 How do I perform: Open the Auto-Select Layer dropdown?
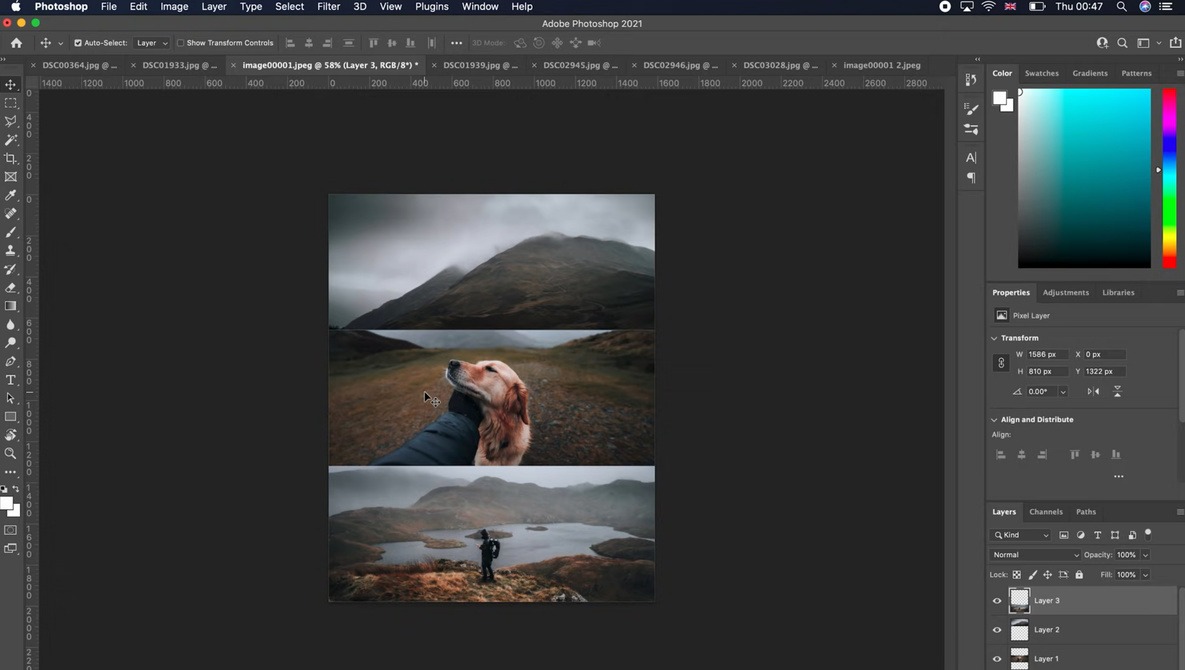click(x=152, y=43)
